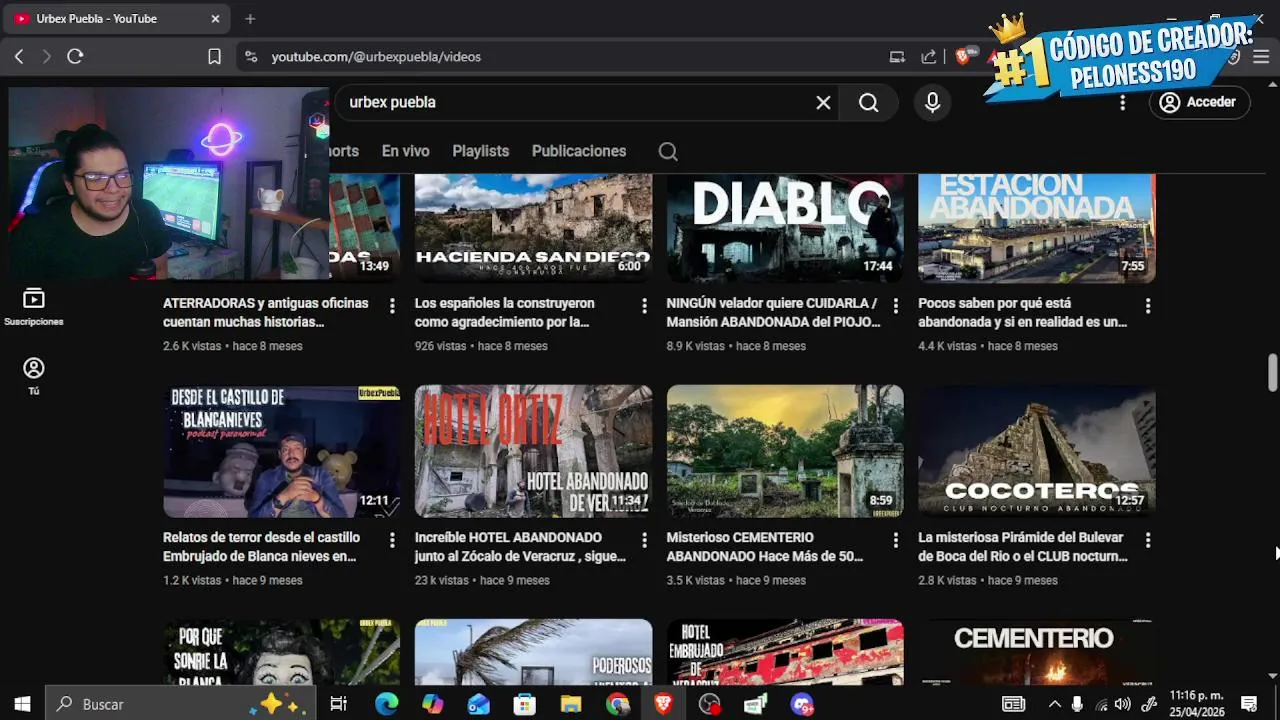Open the title 'Increíble HOTEL ABANDONADO junto al Zócalo'
This screenshot has height=720, width=1280.
[x=520, y=546]
